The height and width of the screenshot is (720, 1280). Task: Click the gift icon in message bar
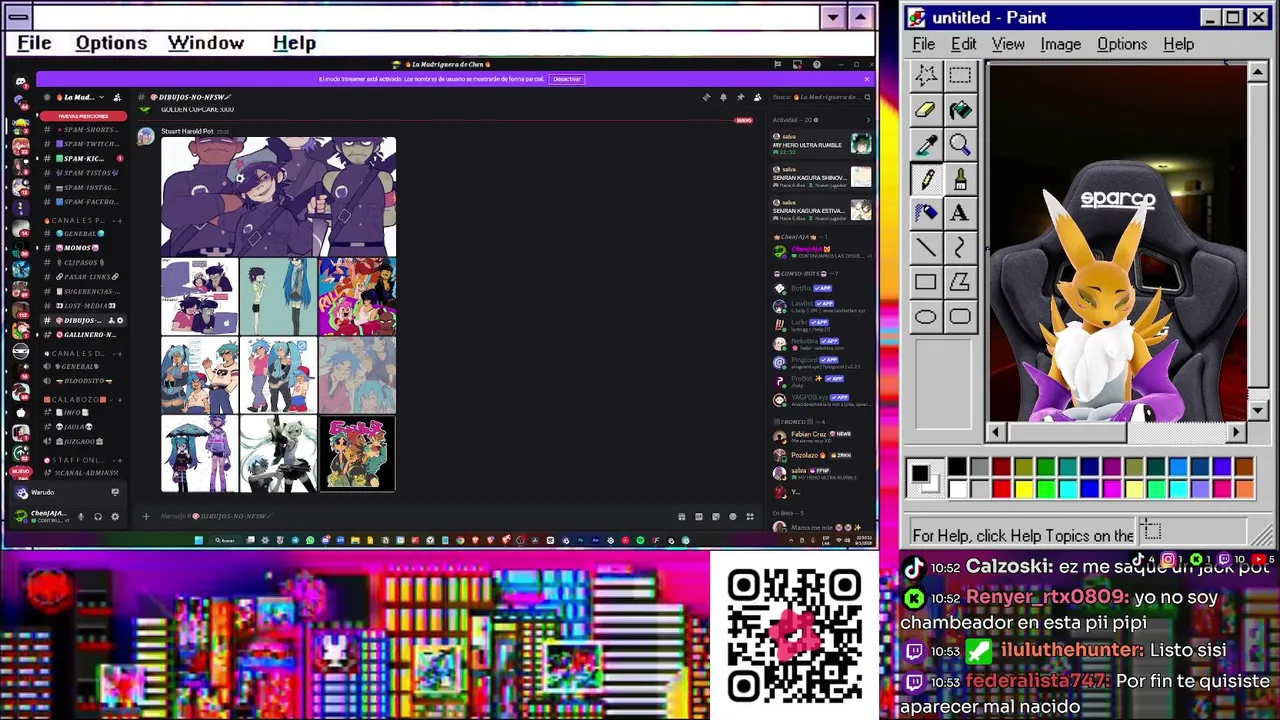pyautogui.click(x=681, y=516)
